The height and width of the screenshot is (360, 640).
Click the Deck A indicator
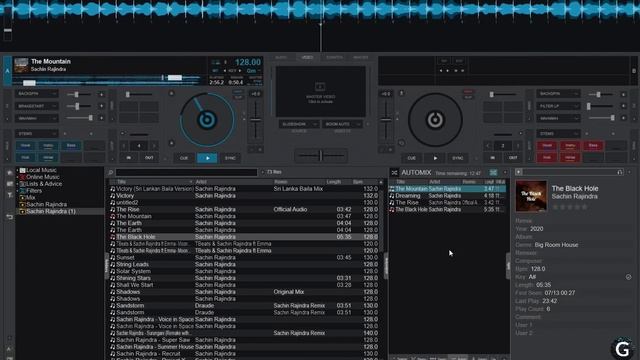click(7, 71)
